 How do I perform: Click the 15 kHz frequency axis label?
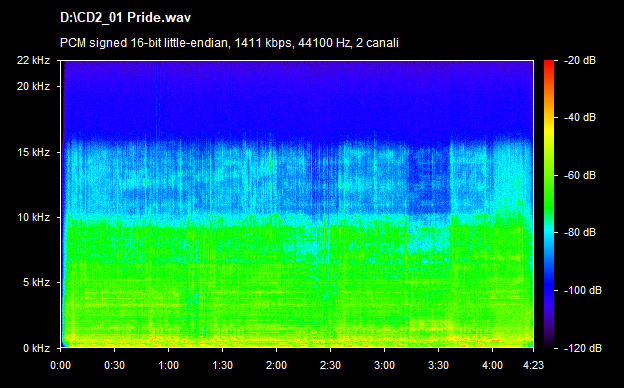33,152
